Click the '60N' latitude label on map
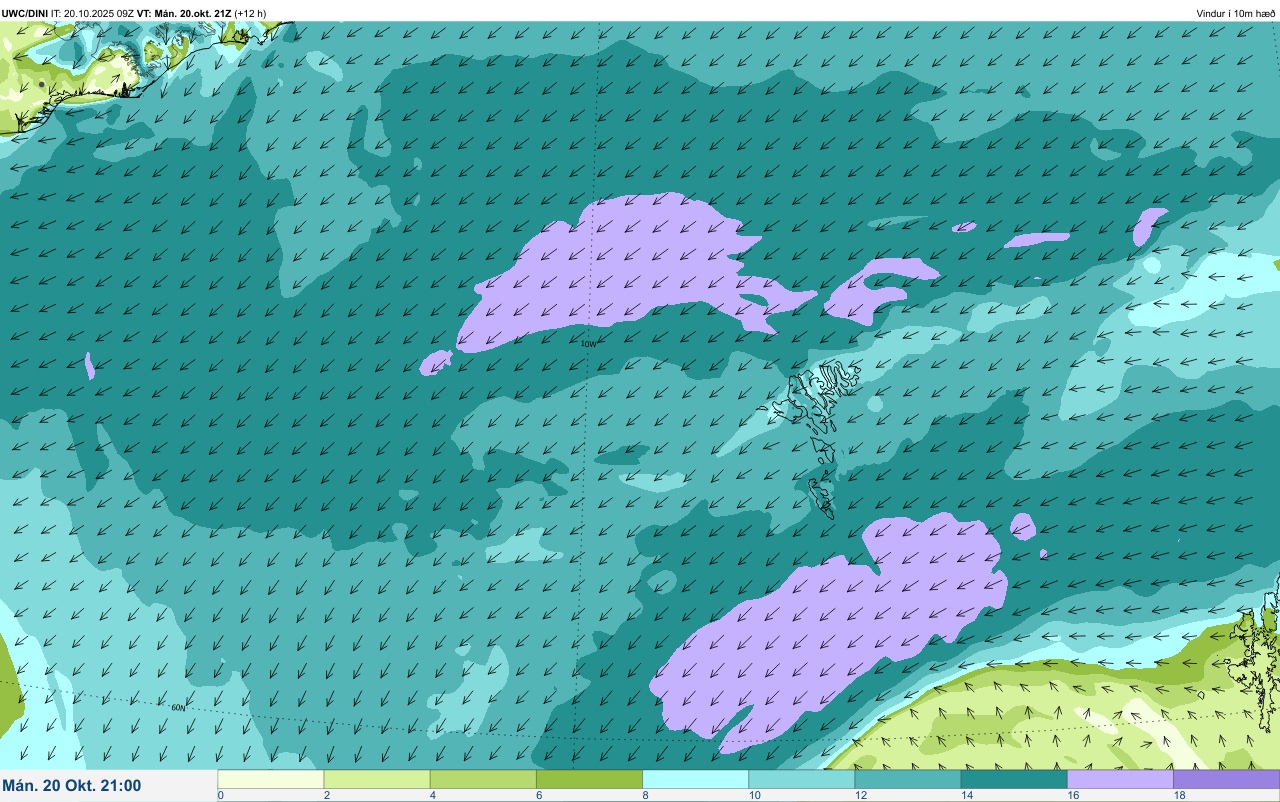 (178, 708)
